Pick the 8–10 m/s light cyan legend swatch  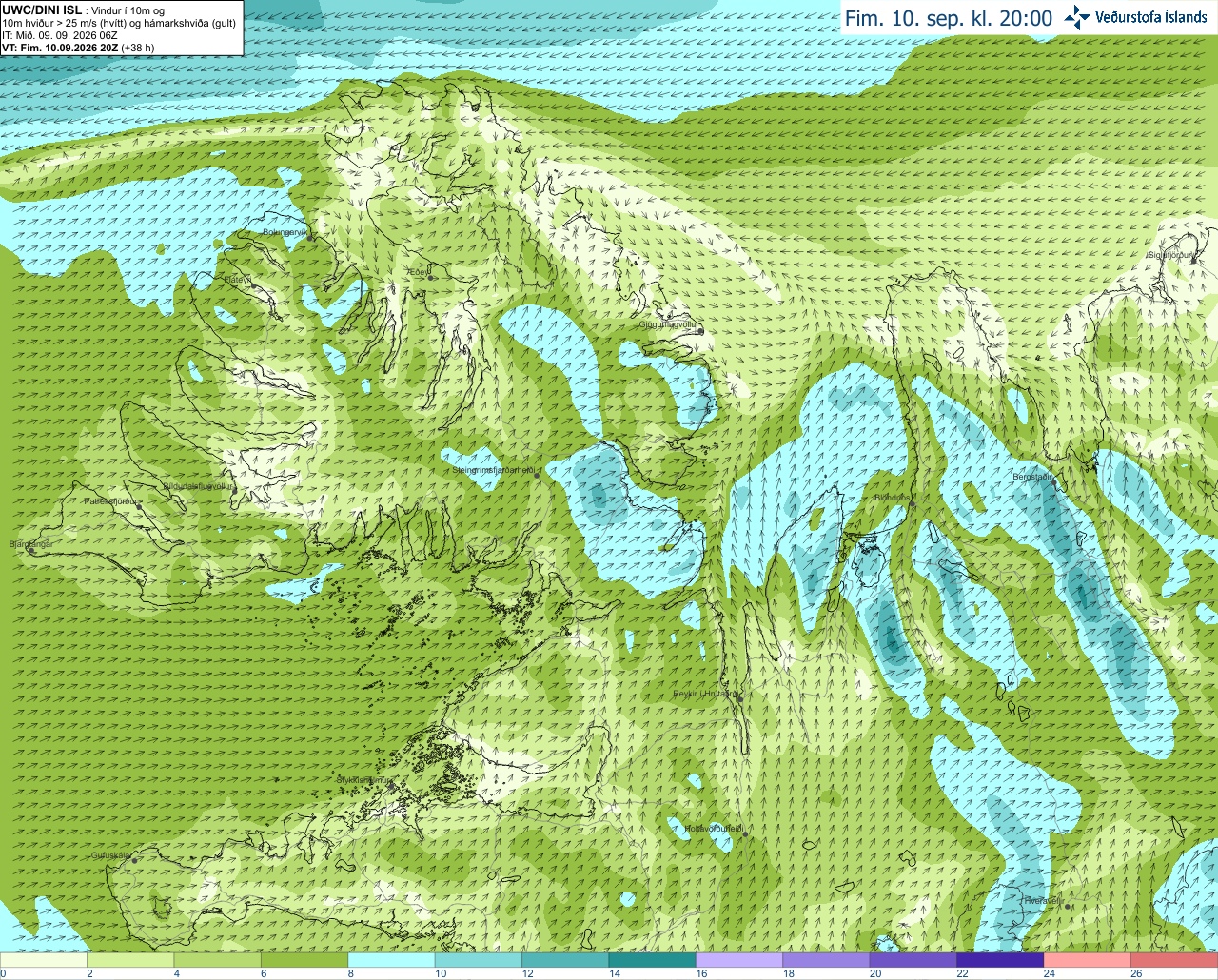coord(391,960)
